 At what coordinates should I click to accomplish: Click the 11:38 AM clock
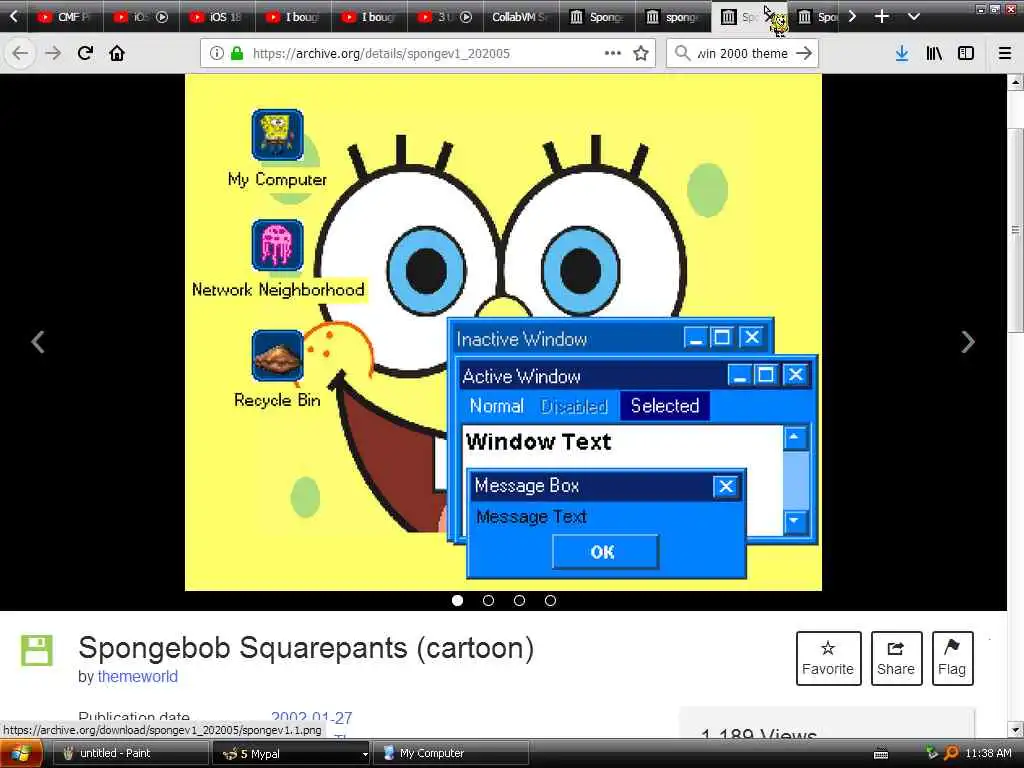(988, 754)
